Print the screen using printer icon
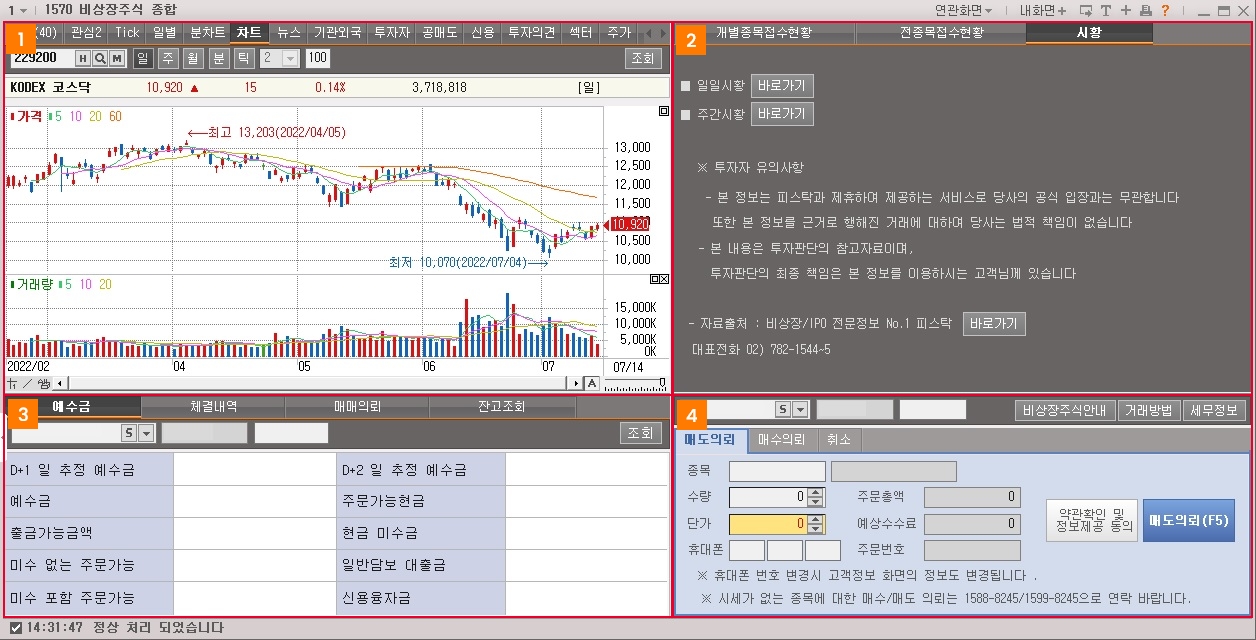Viewport: 1256px width, 640px height. click(x=1145, y=10)
